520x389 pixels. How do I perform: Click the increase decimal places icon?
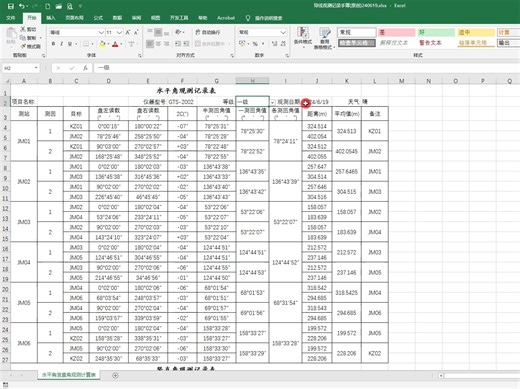275,44
